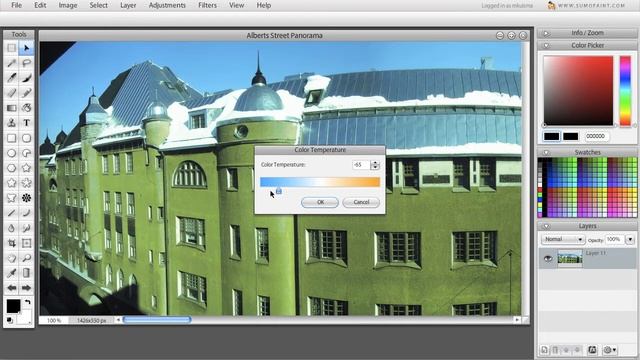Screen dimensions: 640x360
Task: Open layer settings gear dropdown
Action: click(610, 350)
